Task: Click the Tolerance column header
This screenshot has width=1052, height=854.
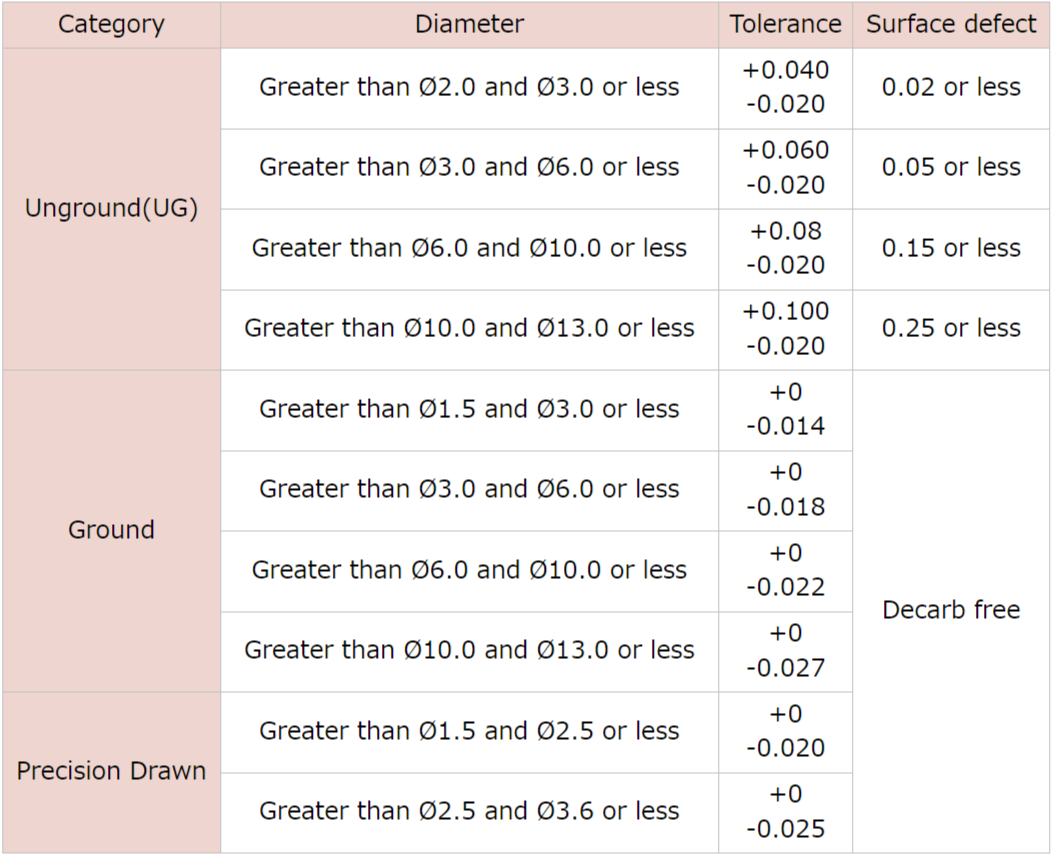Action: pos(785,24)
